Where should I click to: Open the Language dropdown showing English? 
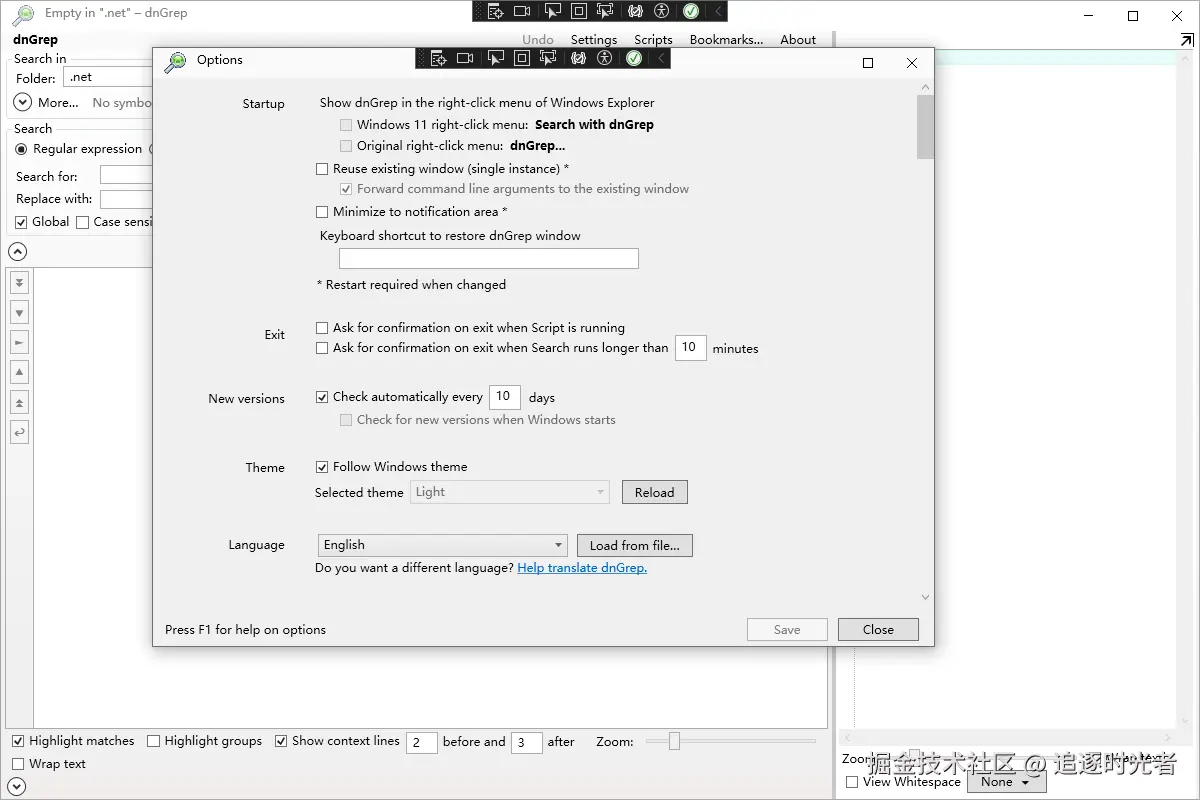point(443,545)
